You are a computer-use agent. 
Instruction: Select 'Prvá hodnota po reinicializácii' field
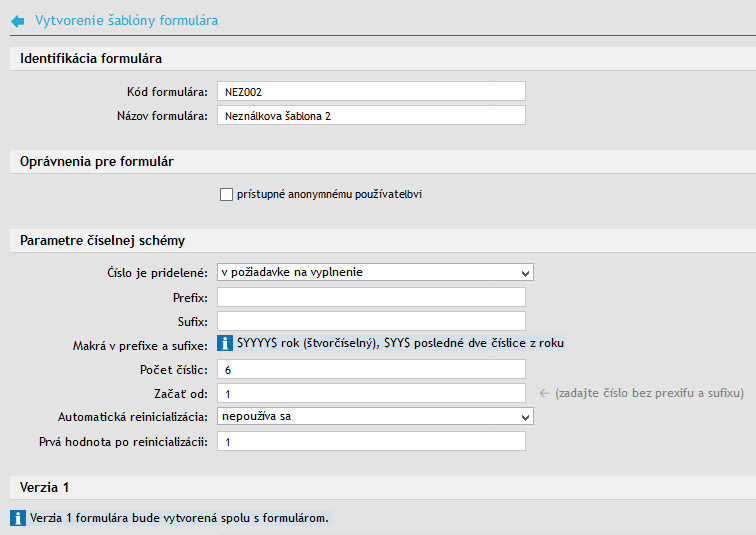(x=370, y=441)
